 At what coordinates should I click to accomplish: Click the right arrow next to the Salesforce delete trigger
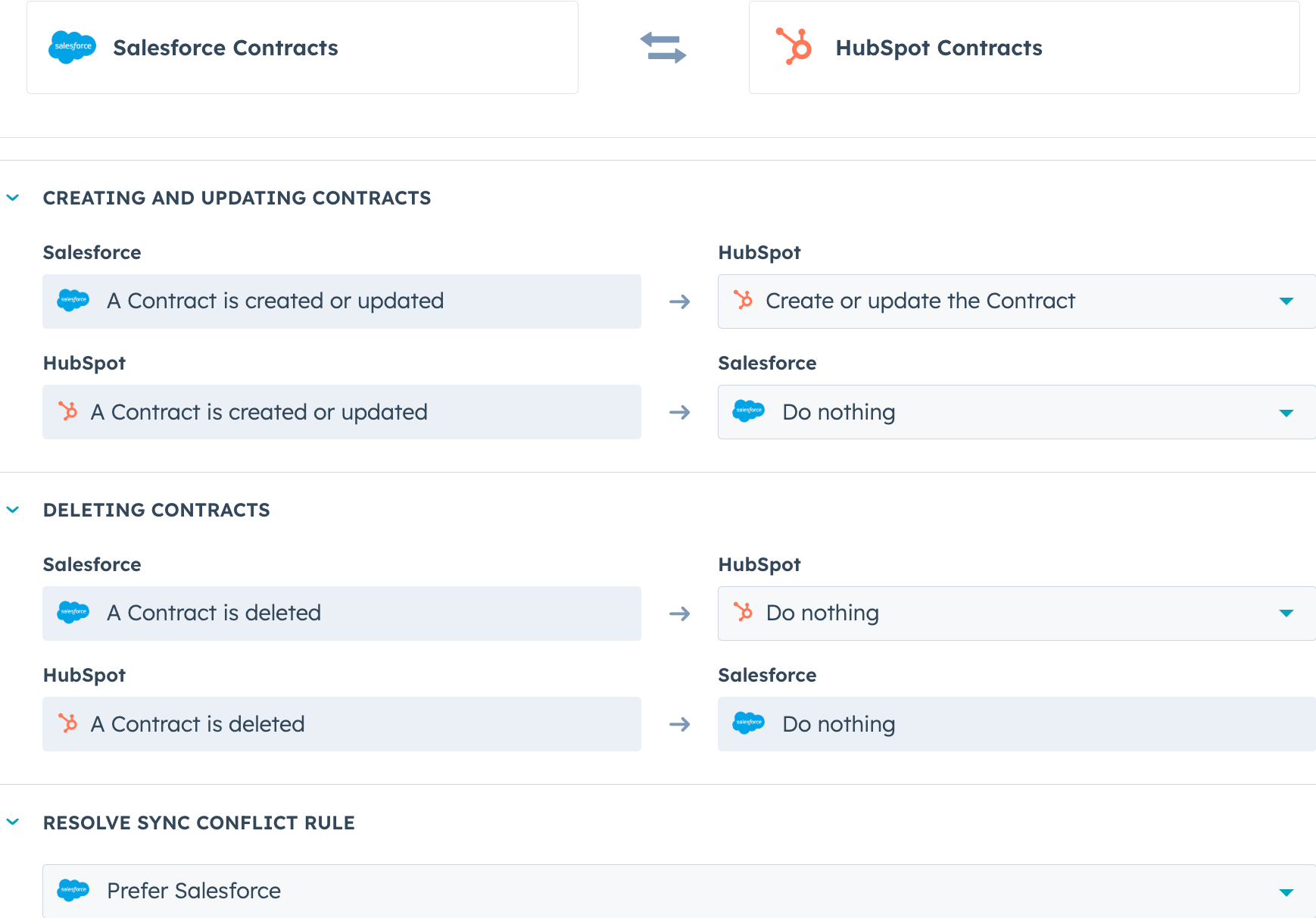680,614
